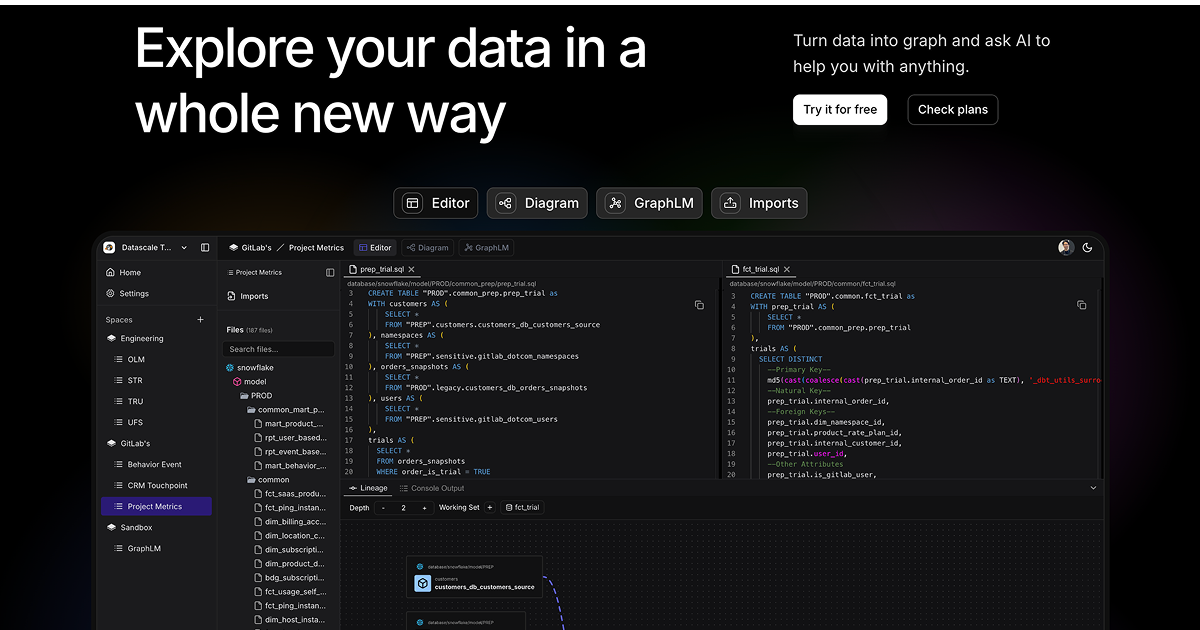Add to Working Set with plus
The image size is (1200, 630).
click(490, 508)
